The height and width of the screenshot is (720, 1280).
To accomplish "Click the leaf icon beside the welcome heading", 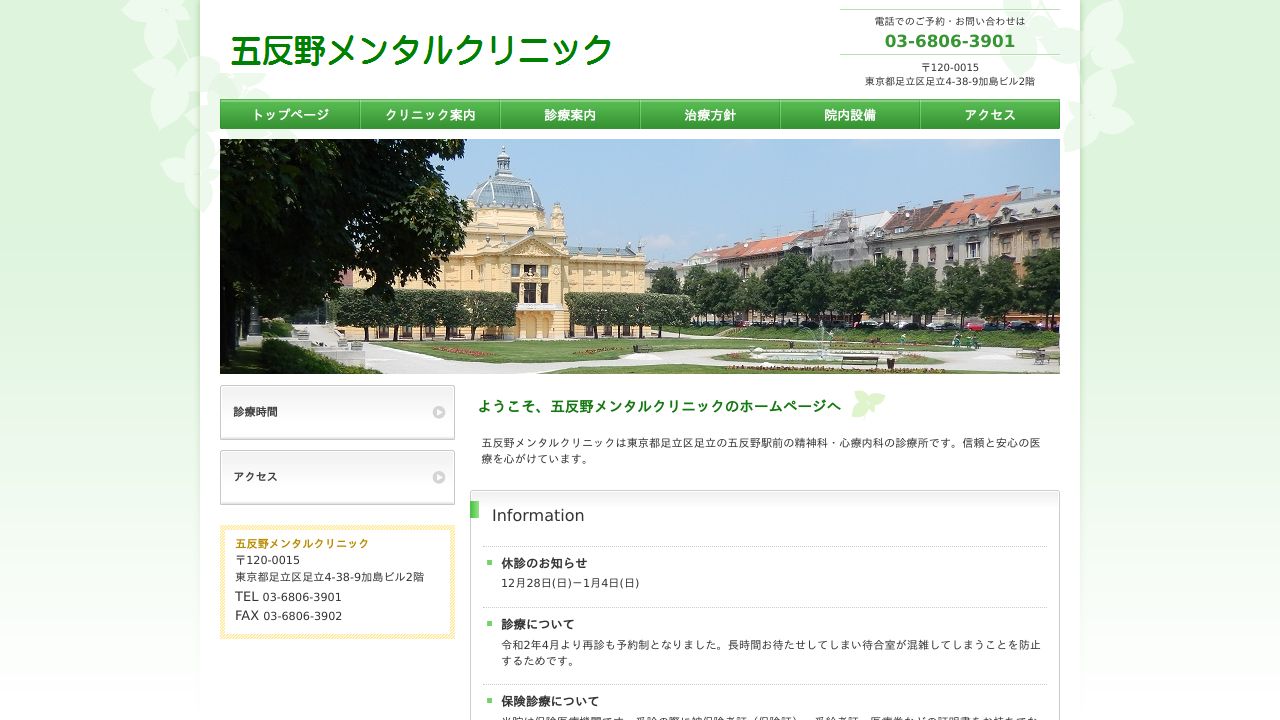I will 868,404.
